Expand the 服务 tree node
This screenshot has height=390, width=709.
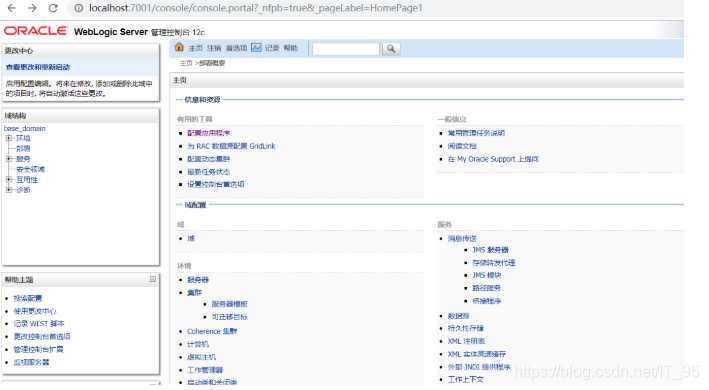pos(9,159)
